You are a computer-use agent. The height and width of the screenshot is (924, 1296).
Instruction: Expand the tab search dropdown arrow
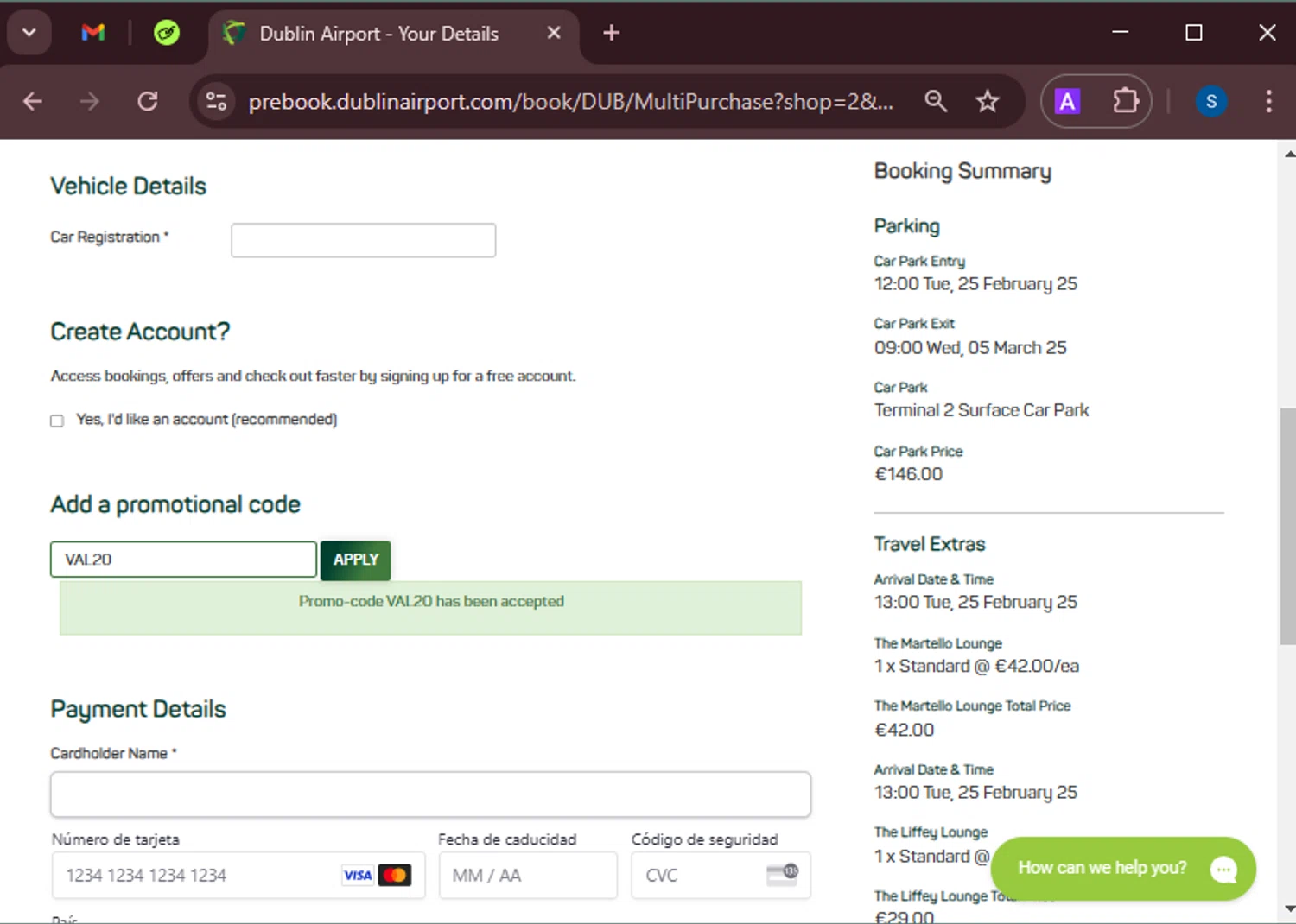[29, 33]
